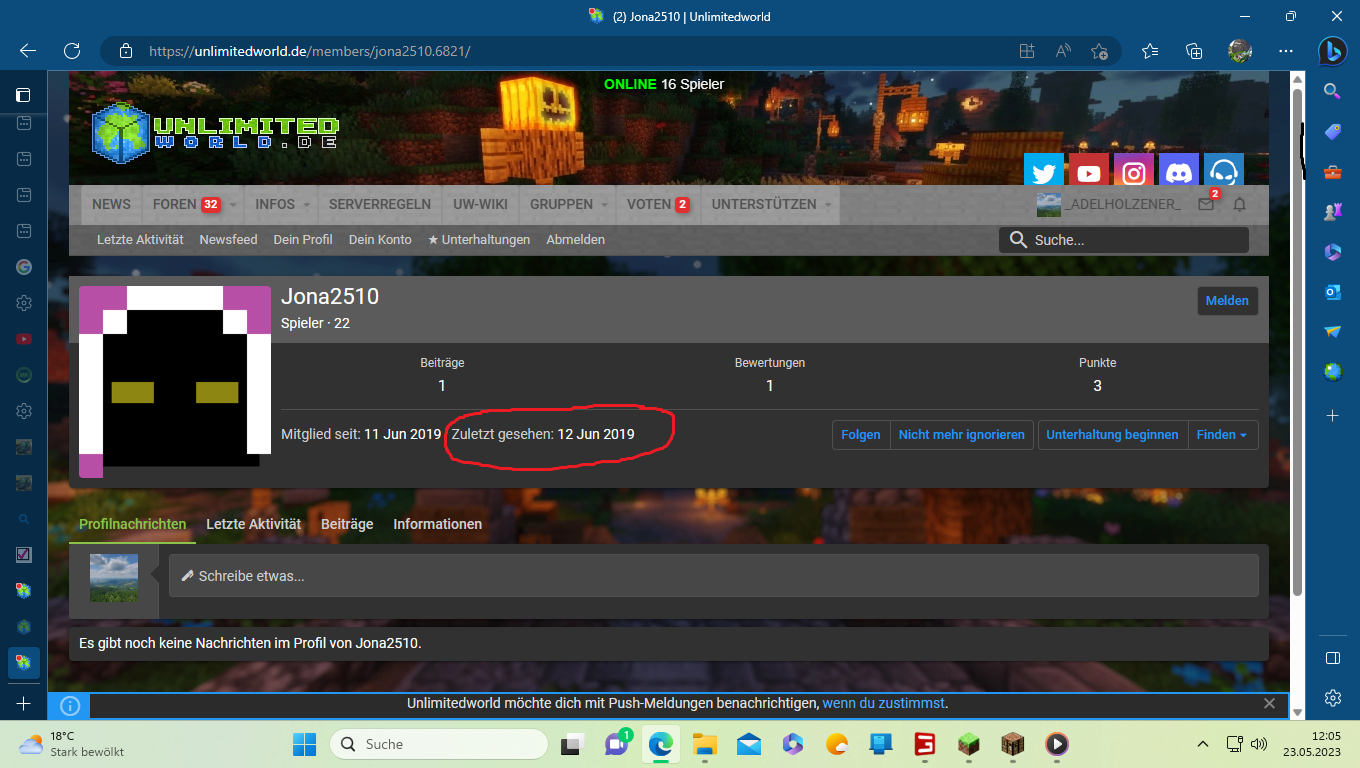Open the Discord social link icon
Viewport: 1360px width, 768px height.
[x=1179, y=173]
